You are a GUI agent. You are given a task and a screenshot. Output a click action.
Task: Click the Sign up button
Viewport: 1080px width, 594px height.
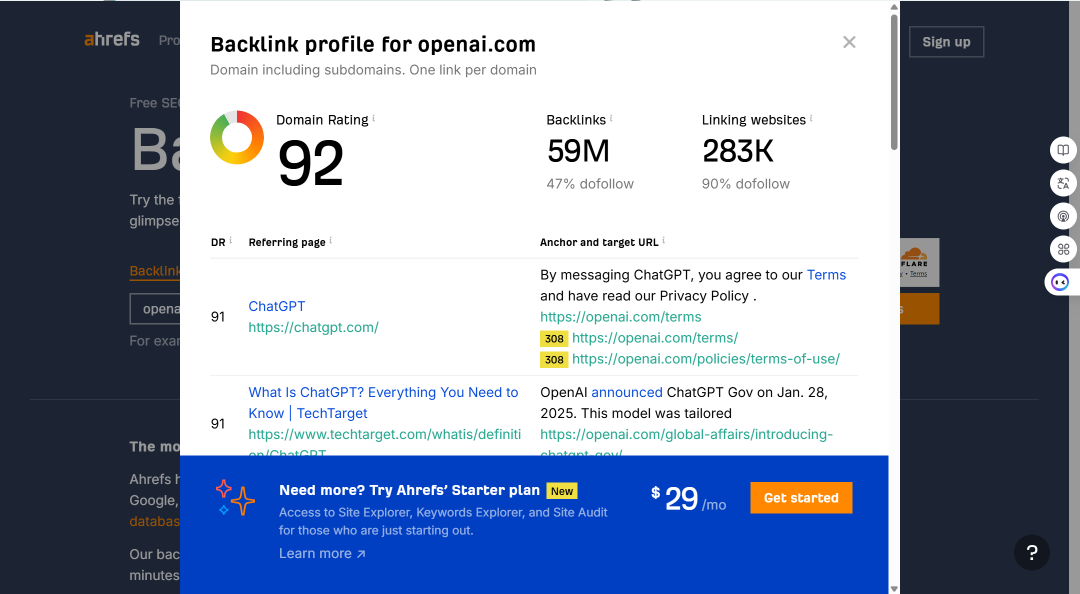[946, 42]
